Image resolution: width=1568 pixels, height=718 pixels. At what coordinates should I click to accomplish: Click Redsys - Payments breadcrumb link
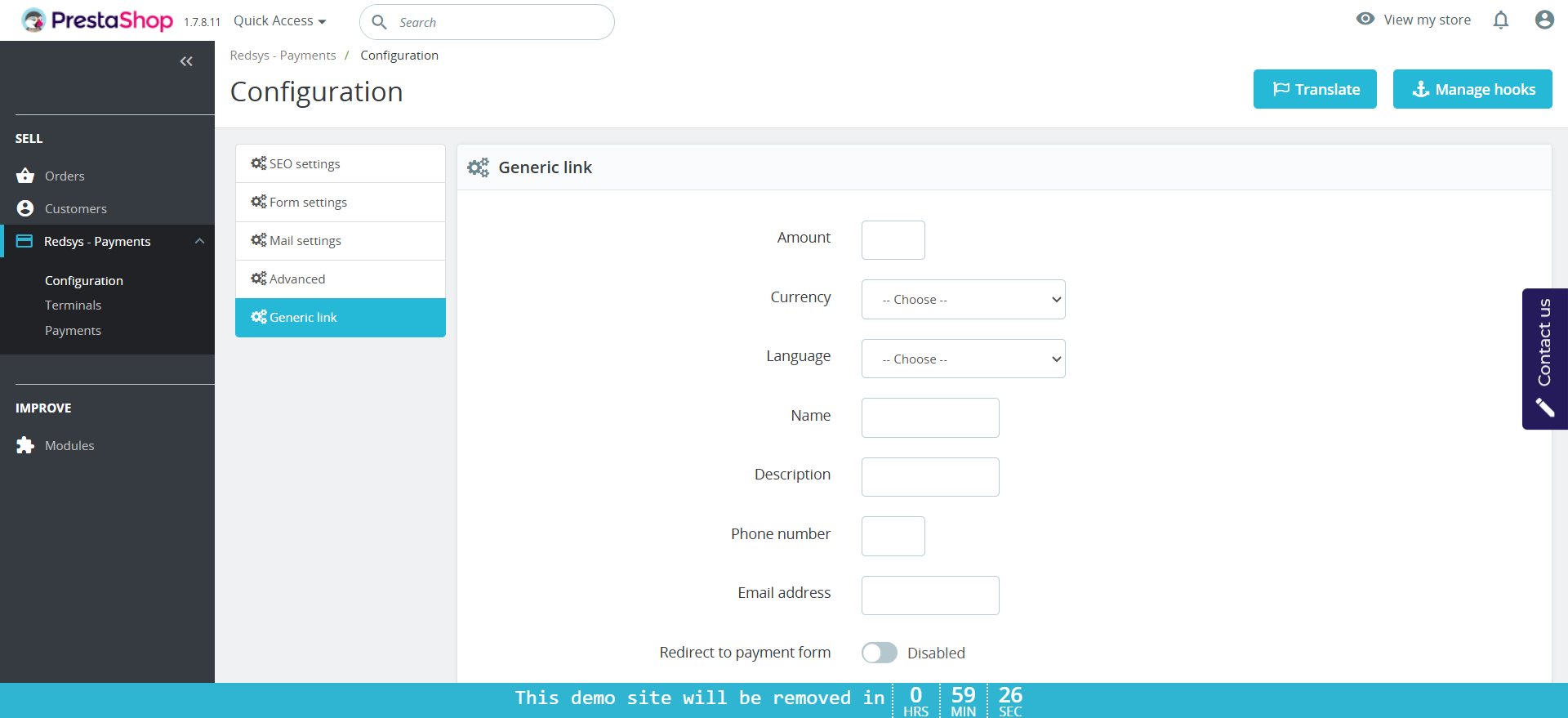click(x=283, y=55)
